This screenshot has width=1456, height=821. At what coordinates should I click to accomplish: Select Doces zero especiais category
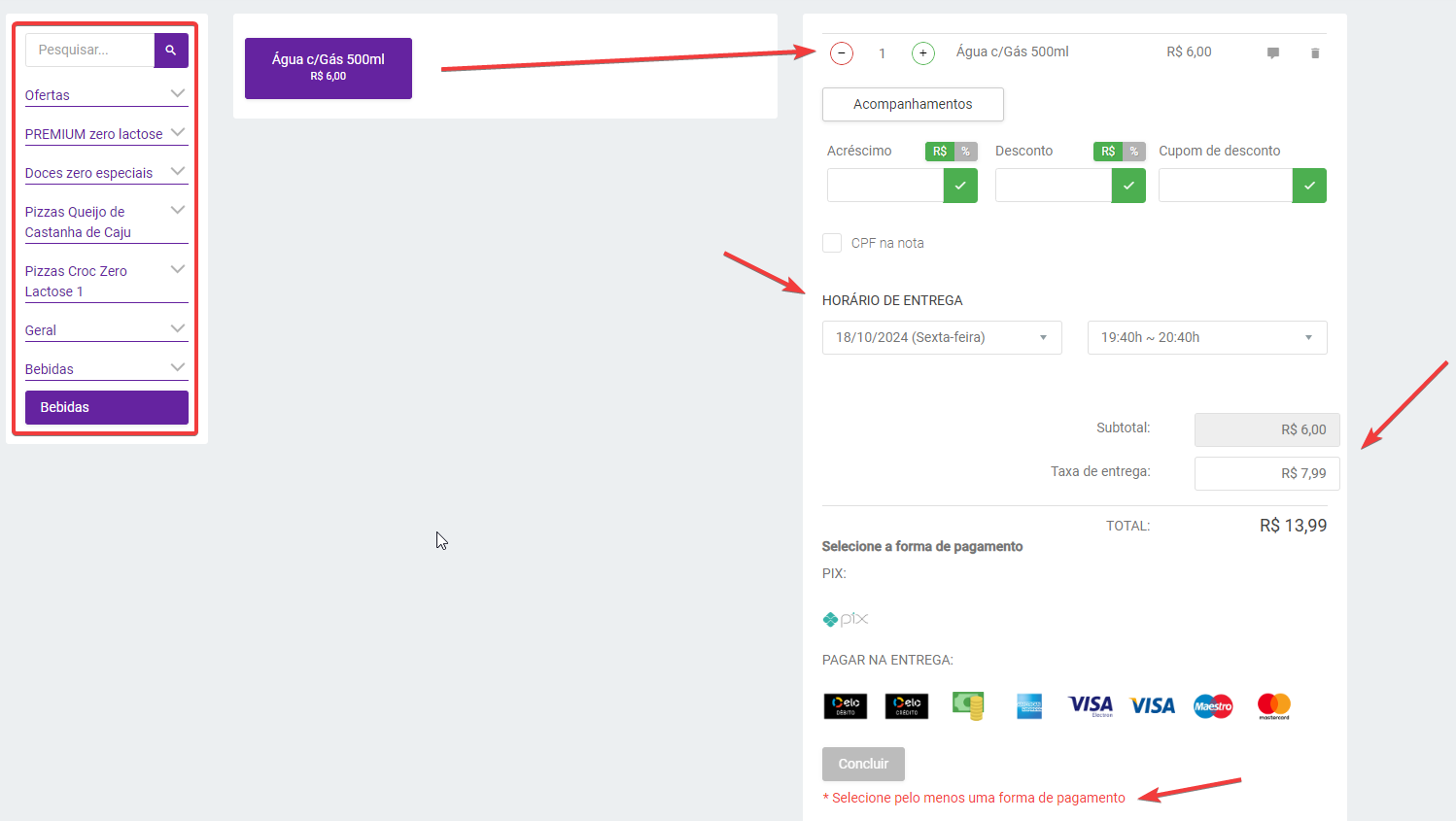pyautogui.click(x=106, y=173)
